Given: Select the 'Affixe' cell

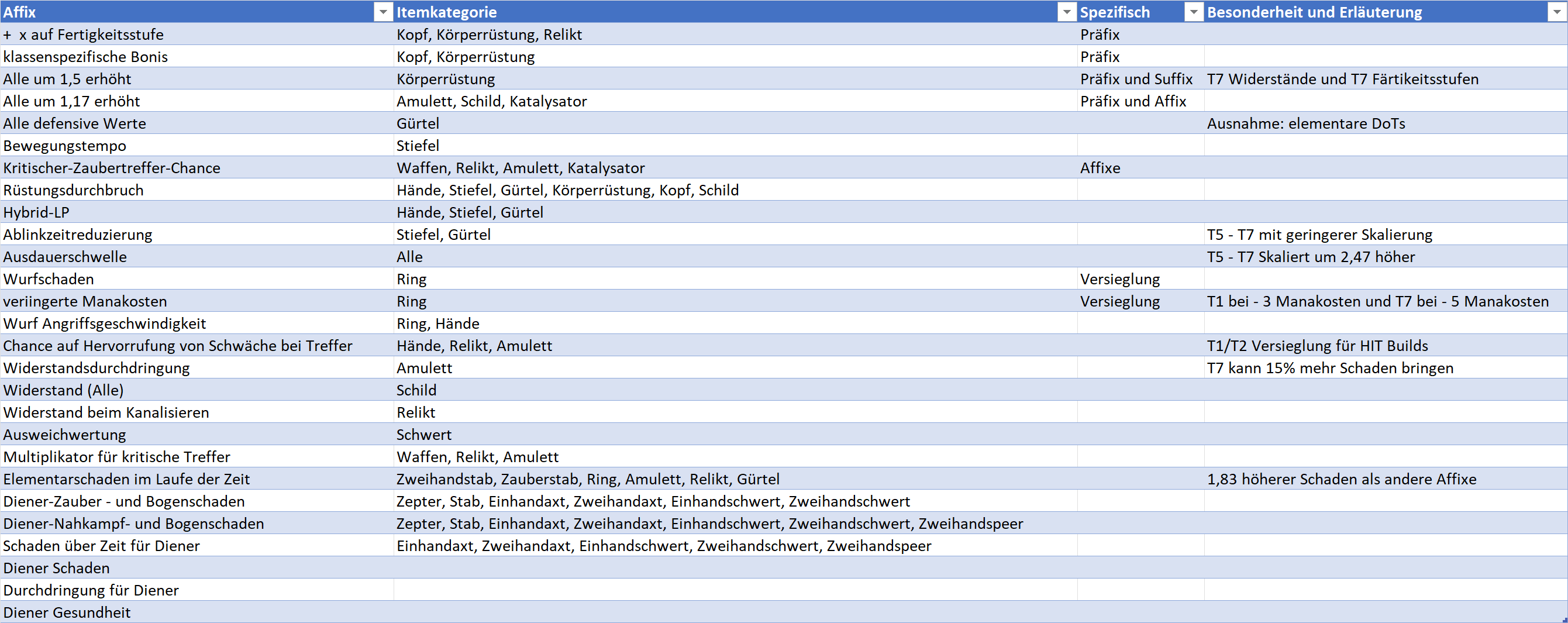Looking at the screenshot, I should tap(1140, 167).
